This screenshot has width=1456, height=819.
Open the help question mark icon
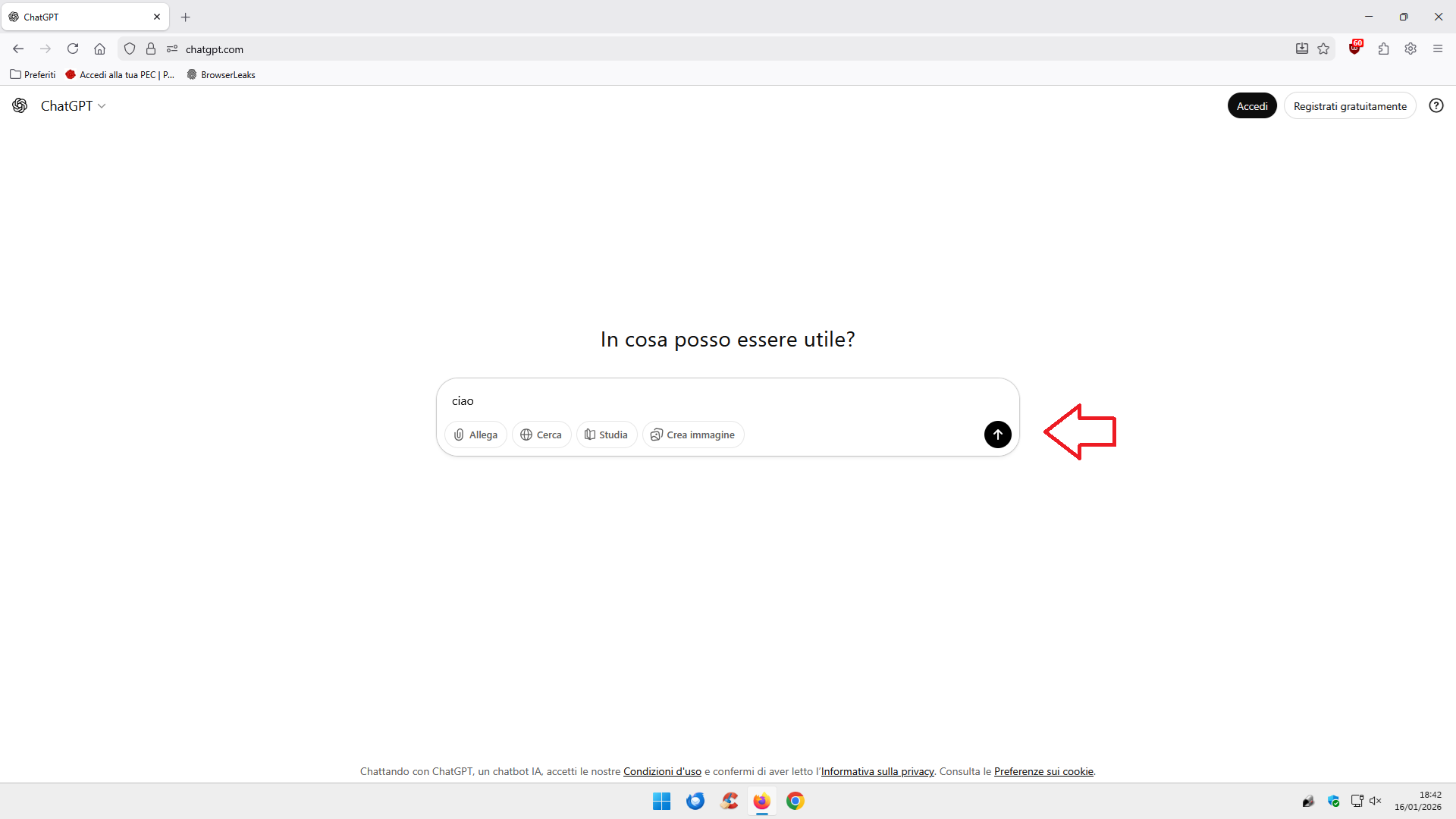point(1436,105)
